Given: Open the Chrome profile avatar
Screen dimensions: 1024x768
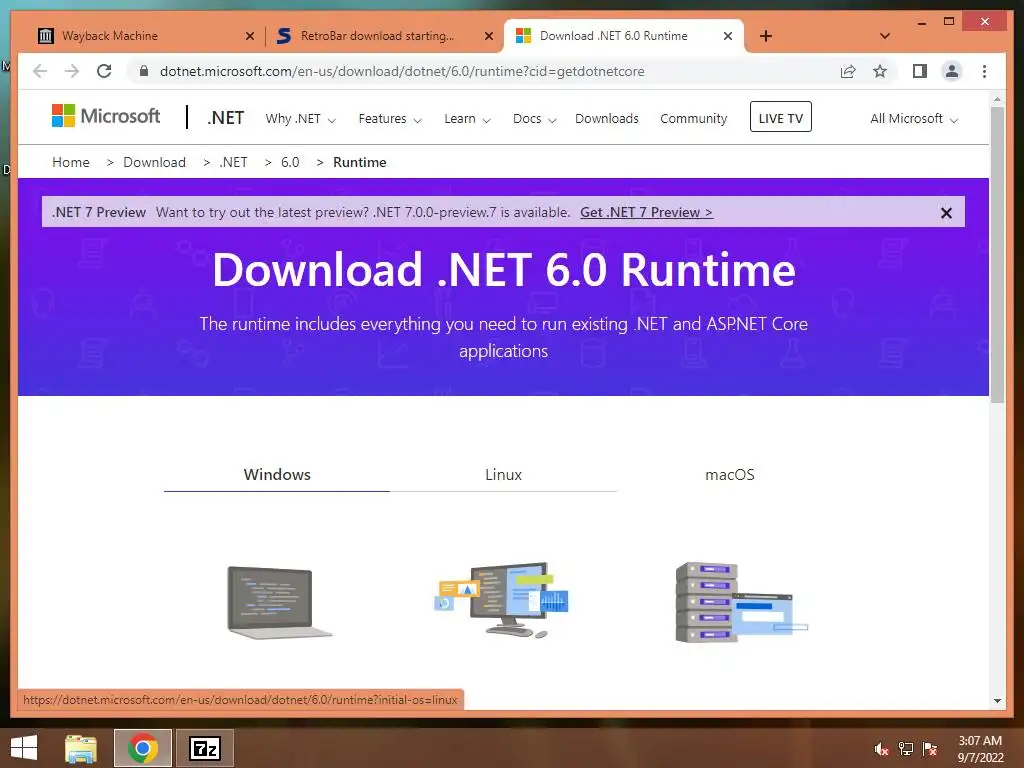Looking at the screenshot, I should click(x=952, y=71).
